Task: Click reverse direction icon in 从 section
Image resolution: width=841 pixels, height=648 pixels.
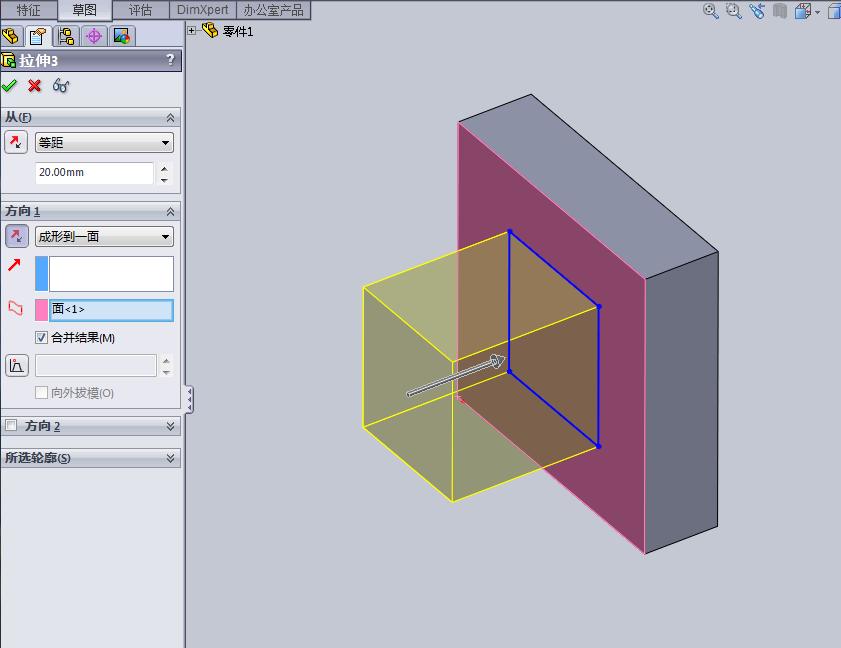Action: (16, 143)
